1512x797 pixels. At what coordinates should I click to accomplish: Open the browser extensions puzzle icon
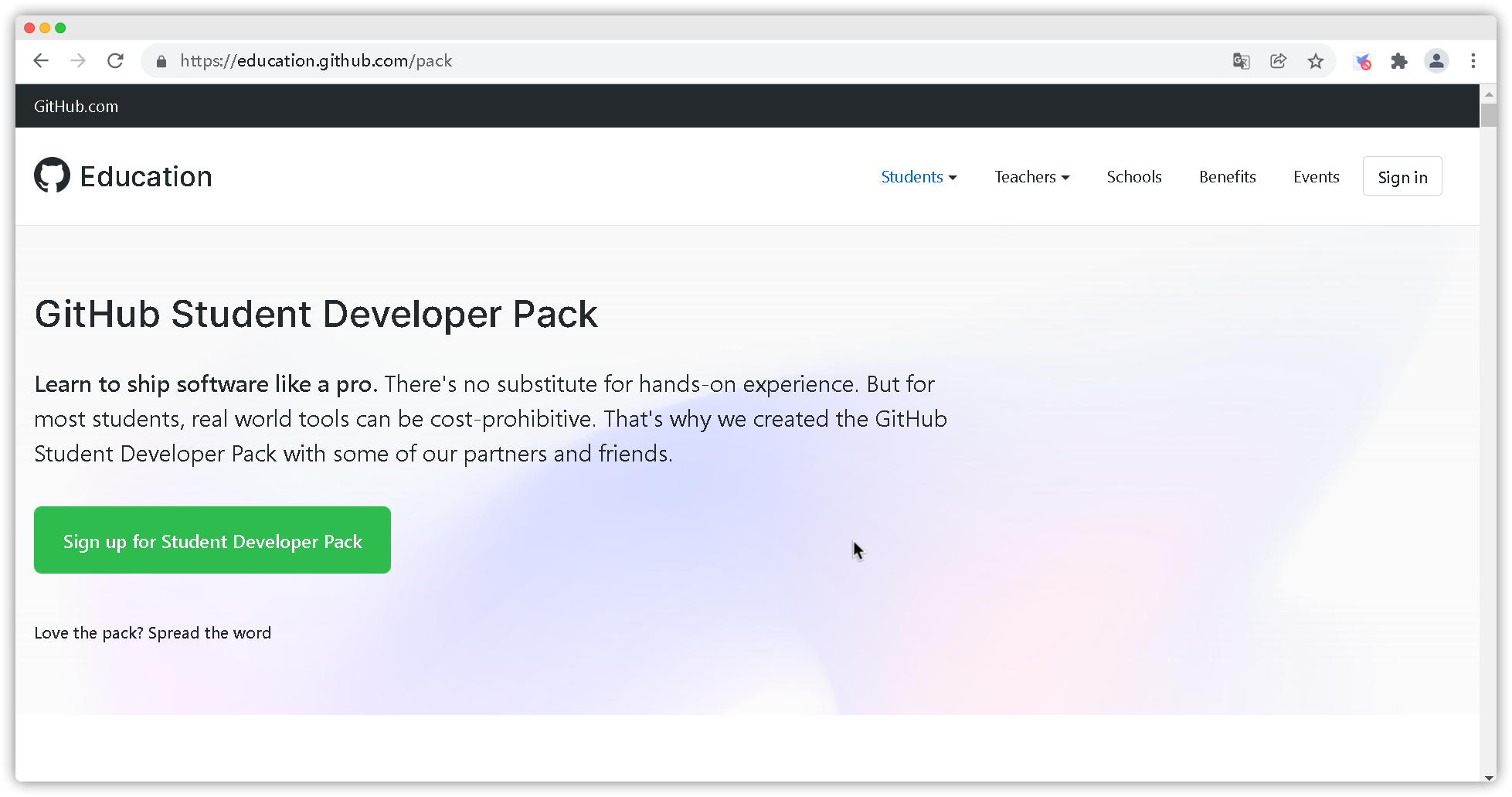(1398, 60)
